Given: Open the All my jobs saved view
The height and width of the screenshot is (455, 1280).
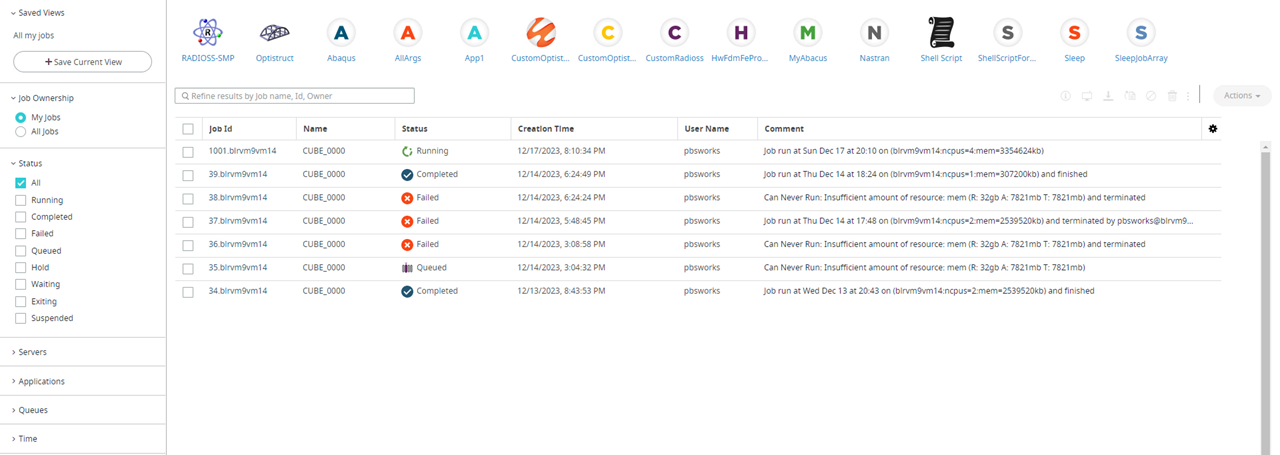Looking at the screenshot, I should pyautogui.click(x=35, y=35).
